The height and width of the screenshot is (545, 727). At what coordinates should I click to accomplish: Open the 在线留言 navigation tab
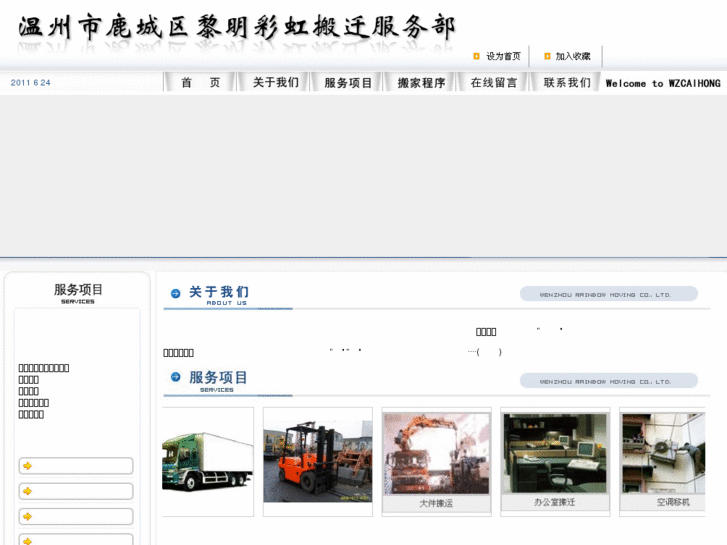point(494,83)
